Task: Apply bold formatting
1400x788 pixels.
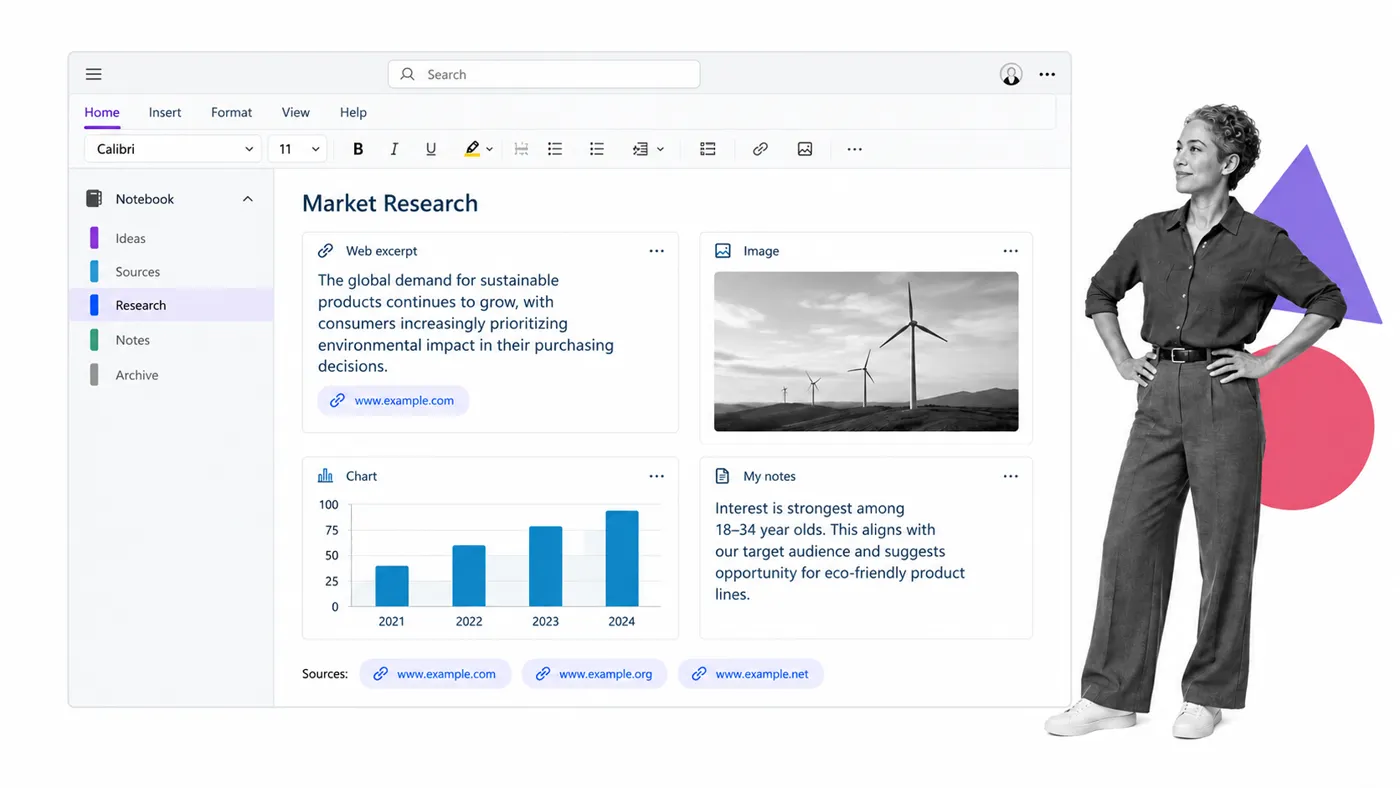Action: click(358, 149)
